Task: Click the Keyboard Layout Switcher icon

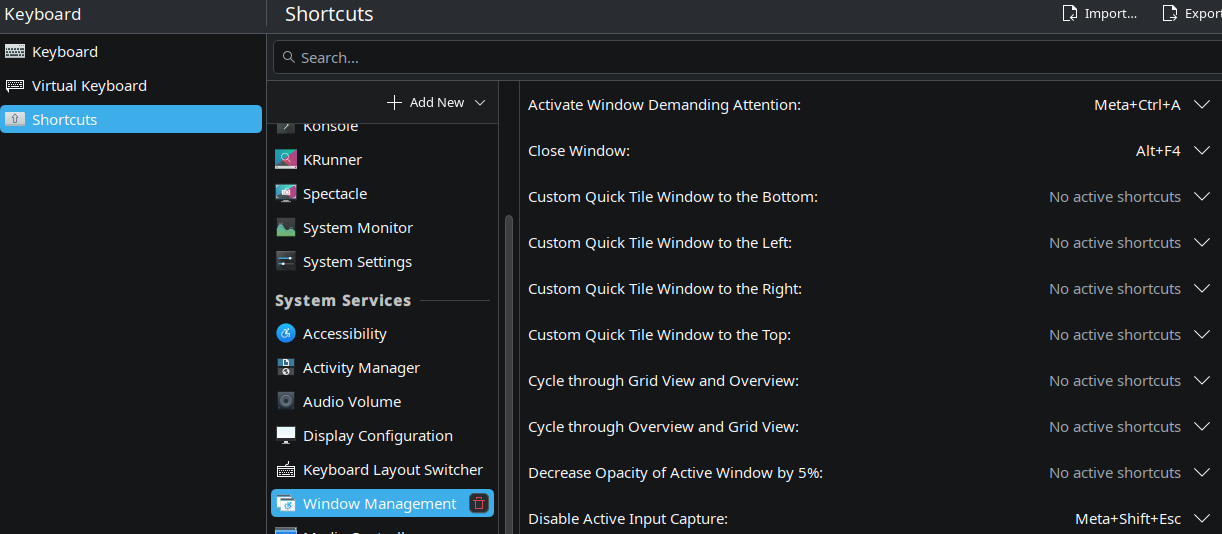Action: click(286, 470)
